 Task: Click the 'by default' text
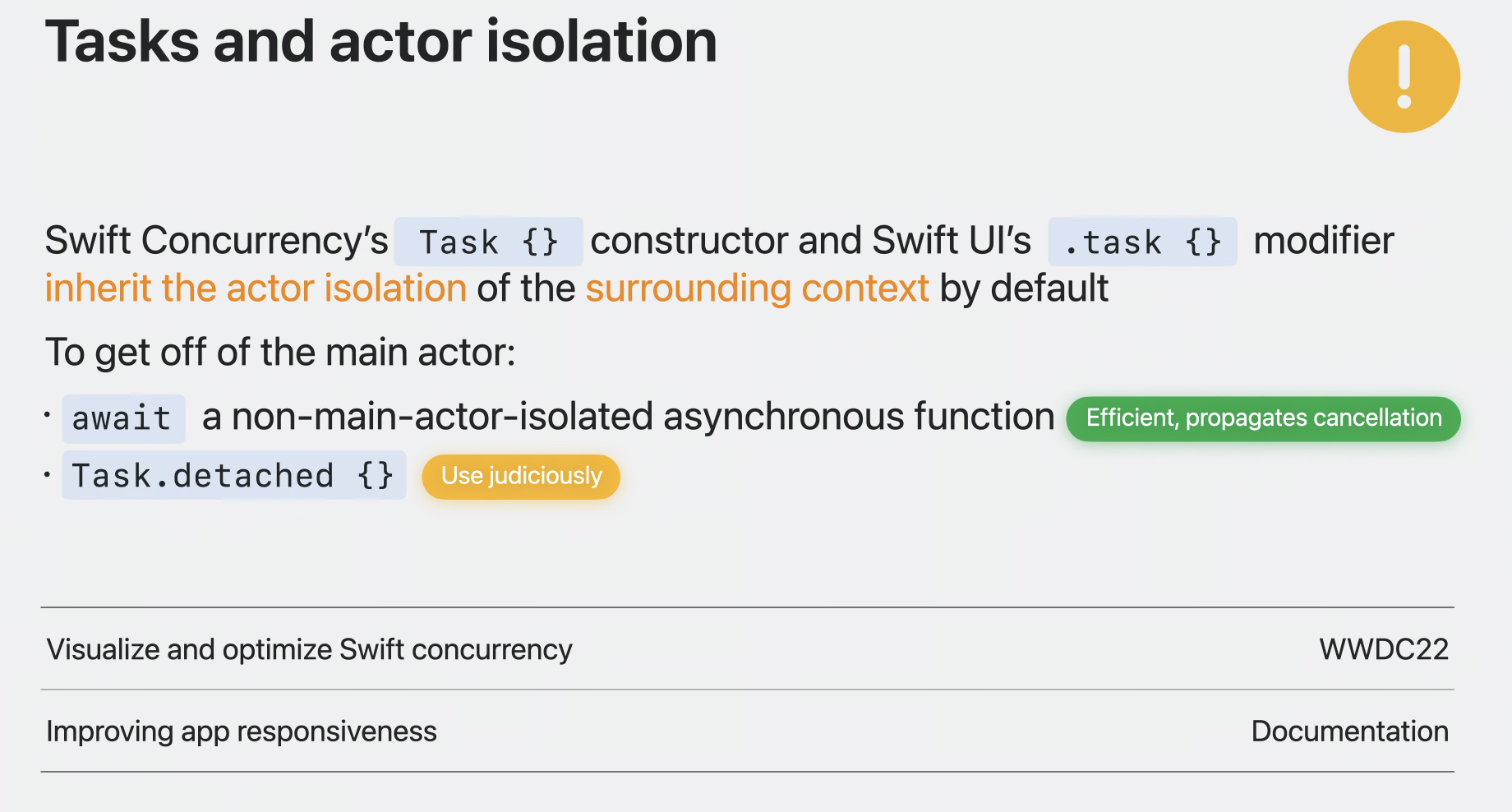tap(1024, 288)
